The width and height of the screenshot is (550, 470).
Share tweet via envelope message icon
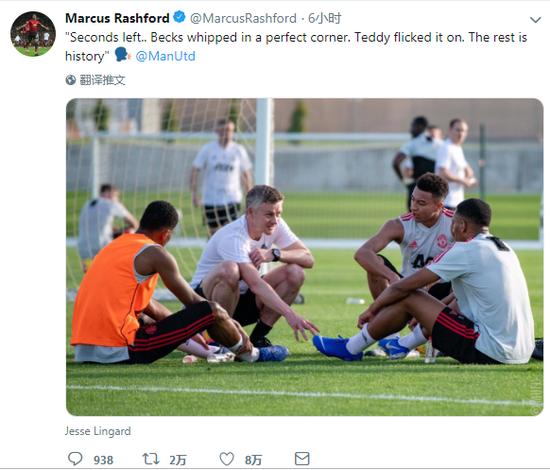tap(302, 458)
